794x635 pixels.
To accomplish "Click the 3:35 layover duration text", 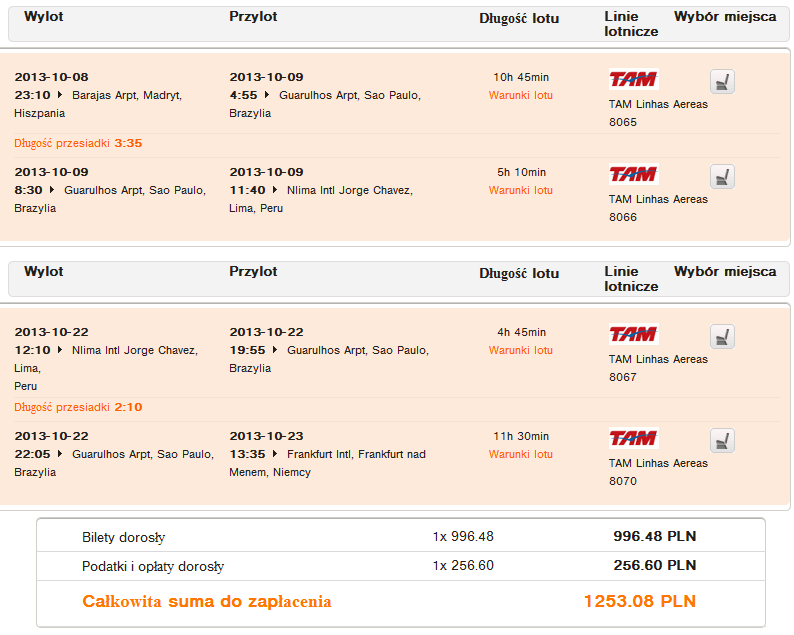I will click(128, 143).
